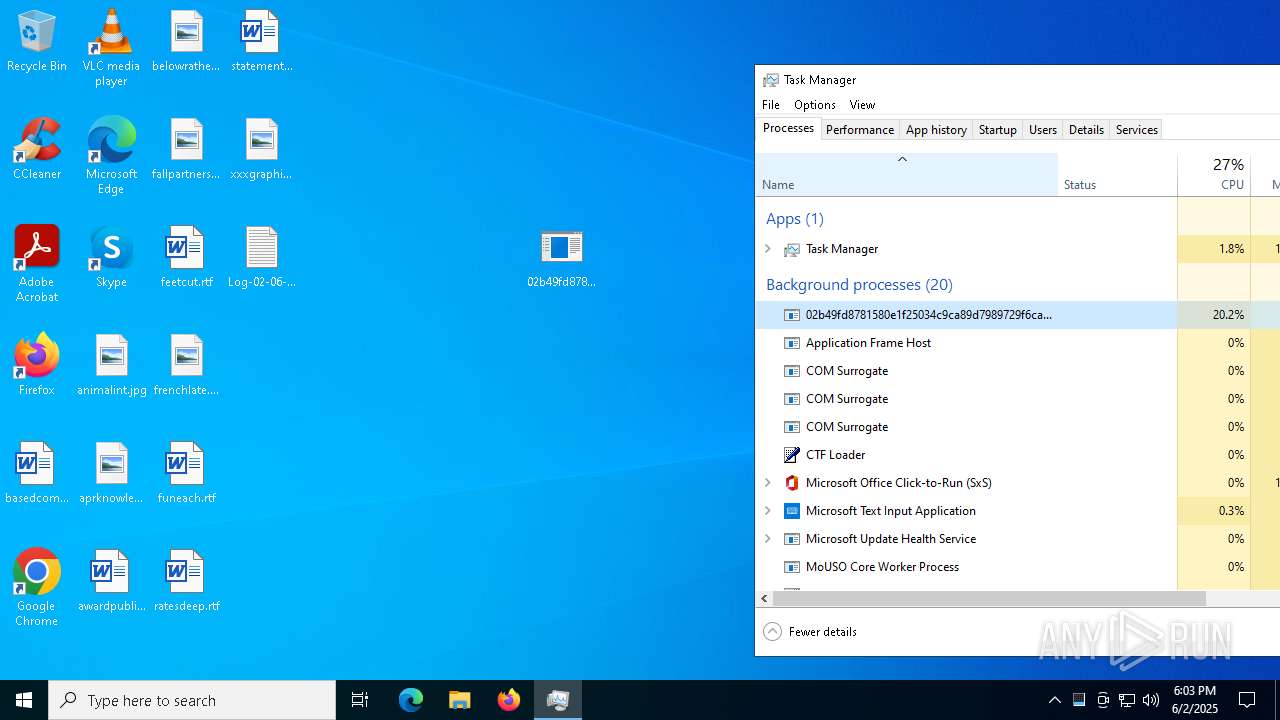Select MoUSO Core Worker Process row
1280x720 pixels.
coord(1017,567)
